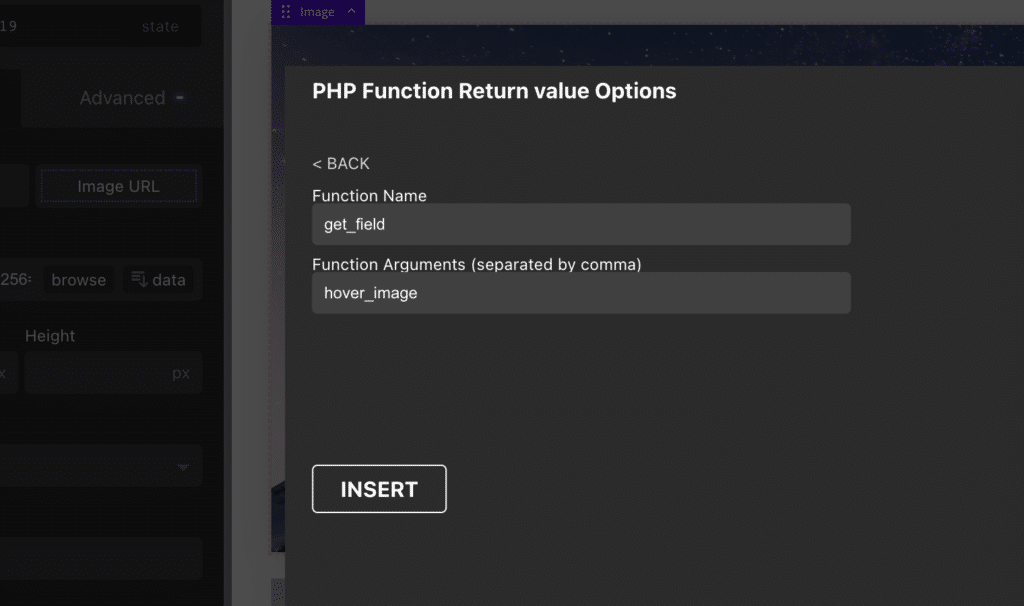Click the data button text
This screenshot has width=1024, height=606.
point(169,280)
